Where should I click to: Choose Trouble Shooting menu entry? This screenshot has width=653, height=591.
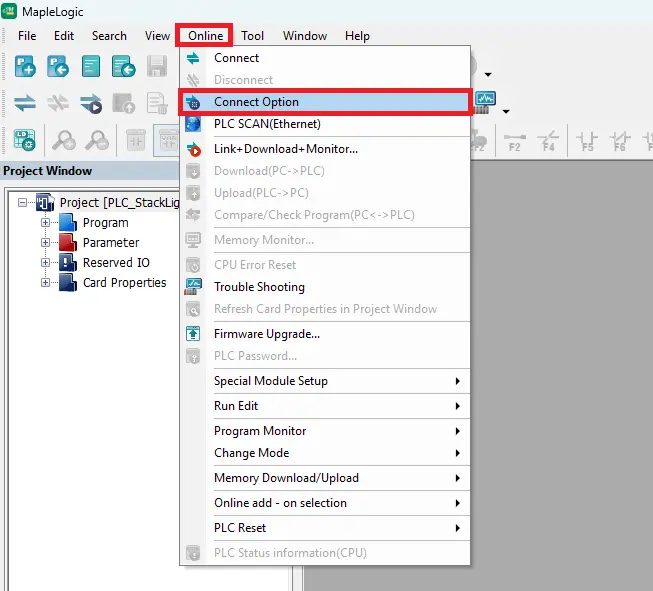[325, 287]
